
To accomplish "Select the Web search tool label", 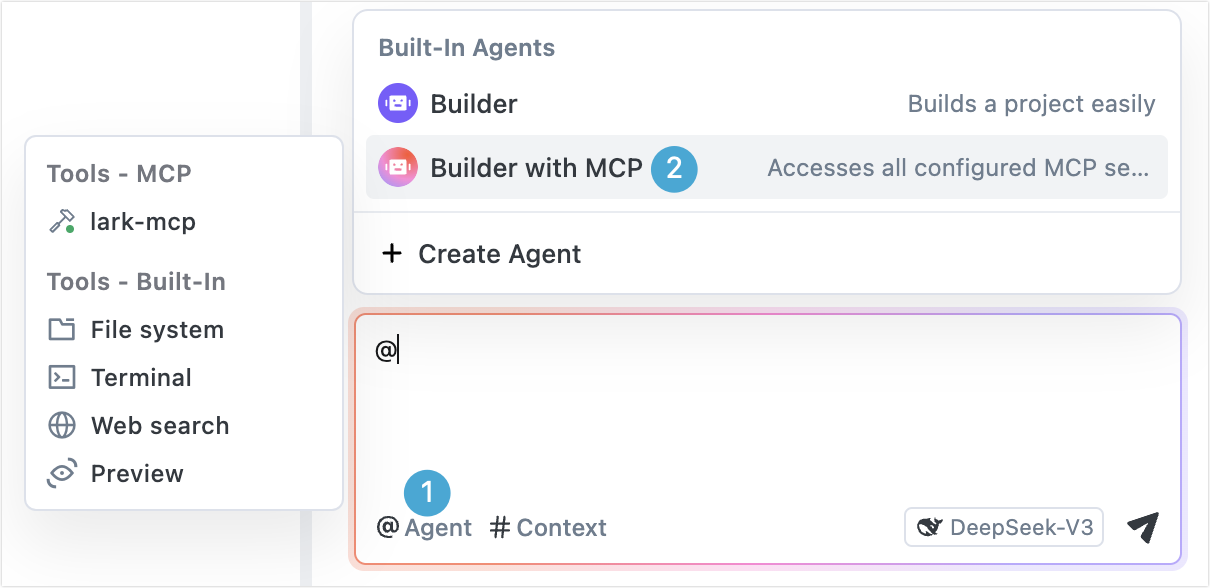I will pyautogui.click(x=160, y=426).
